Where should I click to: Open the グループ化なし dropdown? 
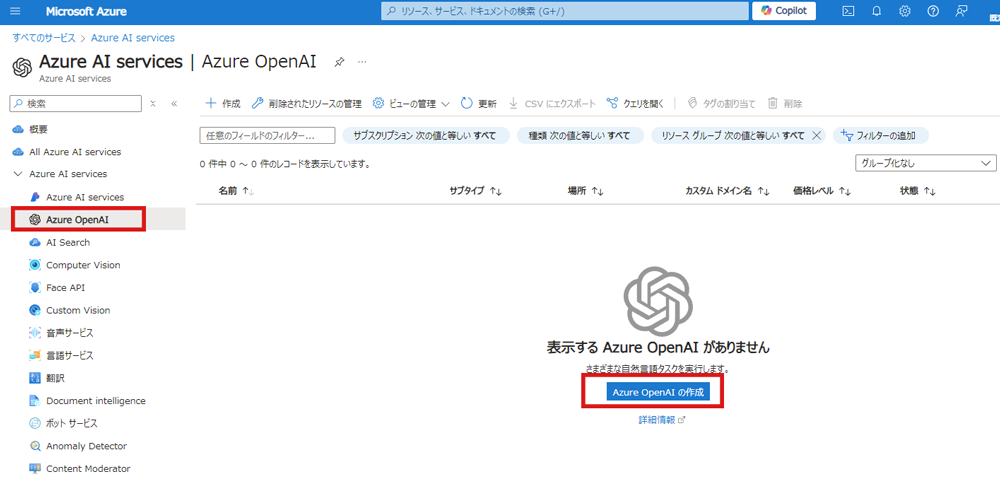click(925, 163)
